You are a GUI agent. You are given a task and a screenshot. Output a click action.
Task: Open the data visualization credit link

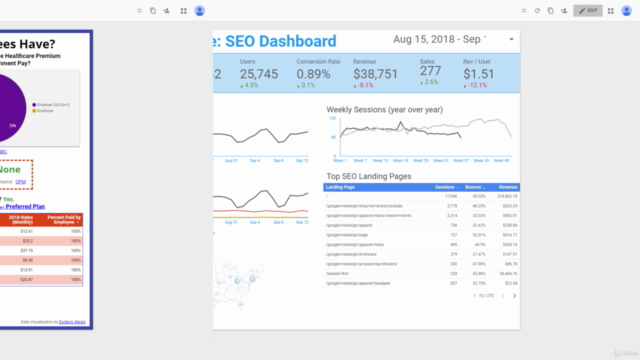[72, 322]
